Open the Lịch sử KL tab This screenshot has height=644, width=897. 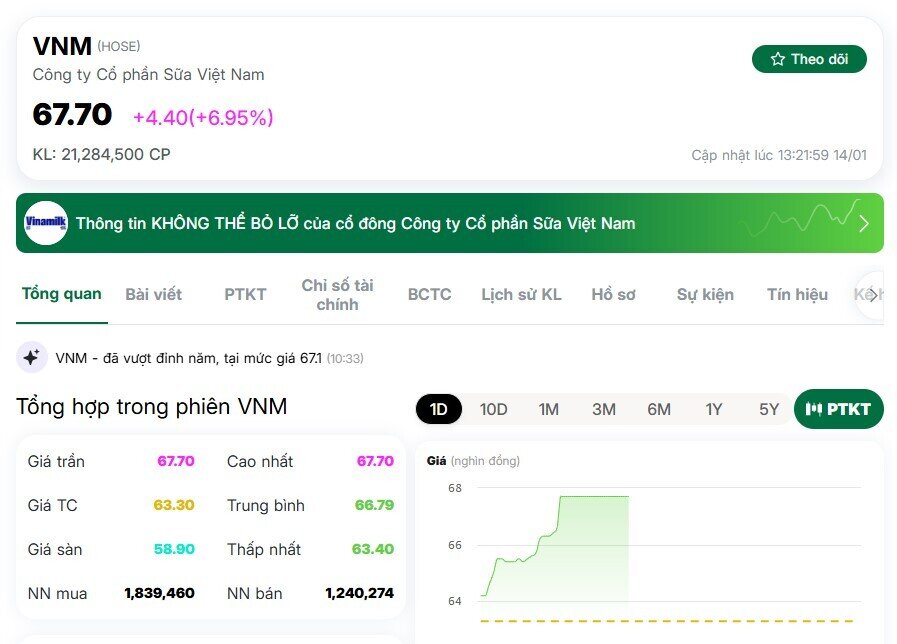521,294
